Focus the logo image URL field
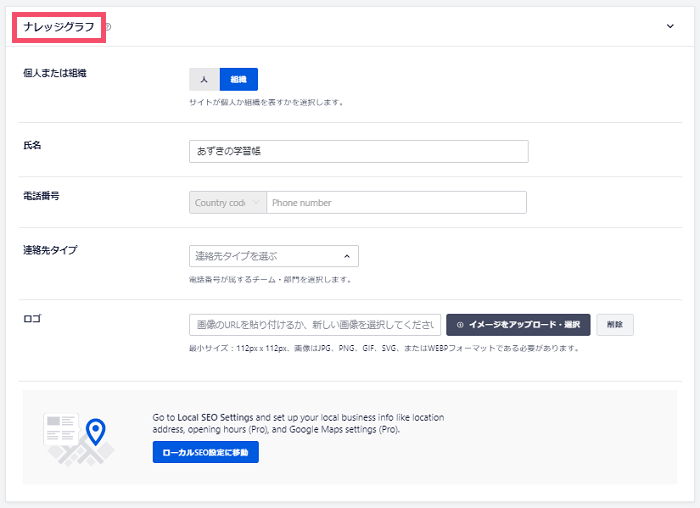Screen dimensions: 700x508 (x=315, y=325)
